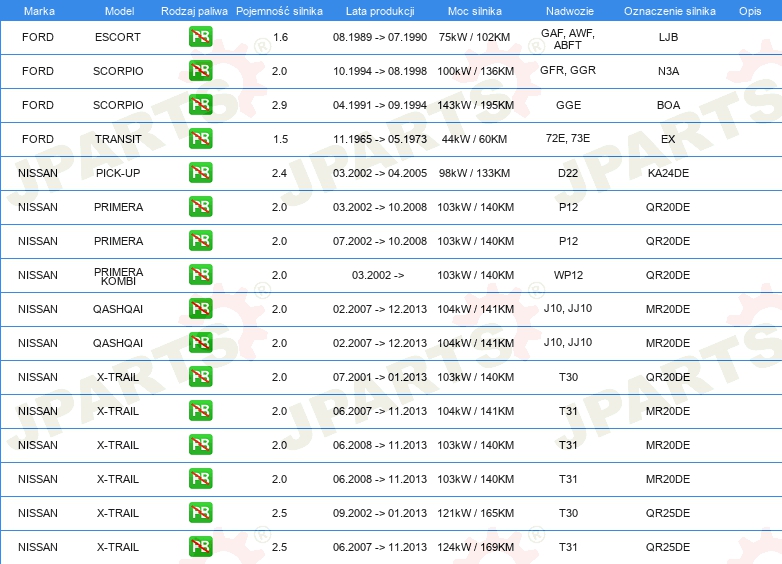Select body code D22
The width and height of the screenshot is (782, 564).
pos(568,173)
